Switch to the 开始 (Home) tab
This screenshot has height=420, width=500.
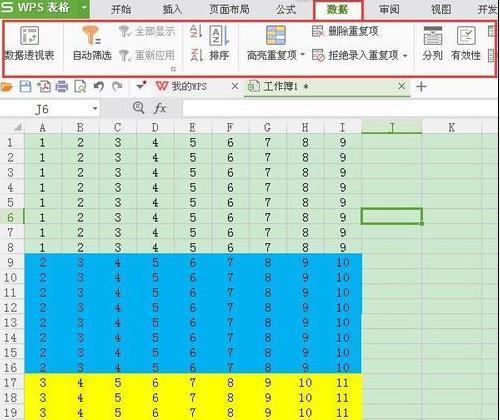(121, 9)
